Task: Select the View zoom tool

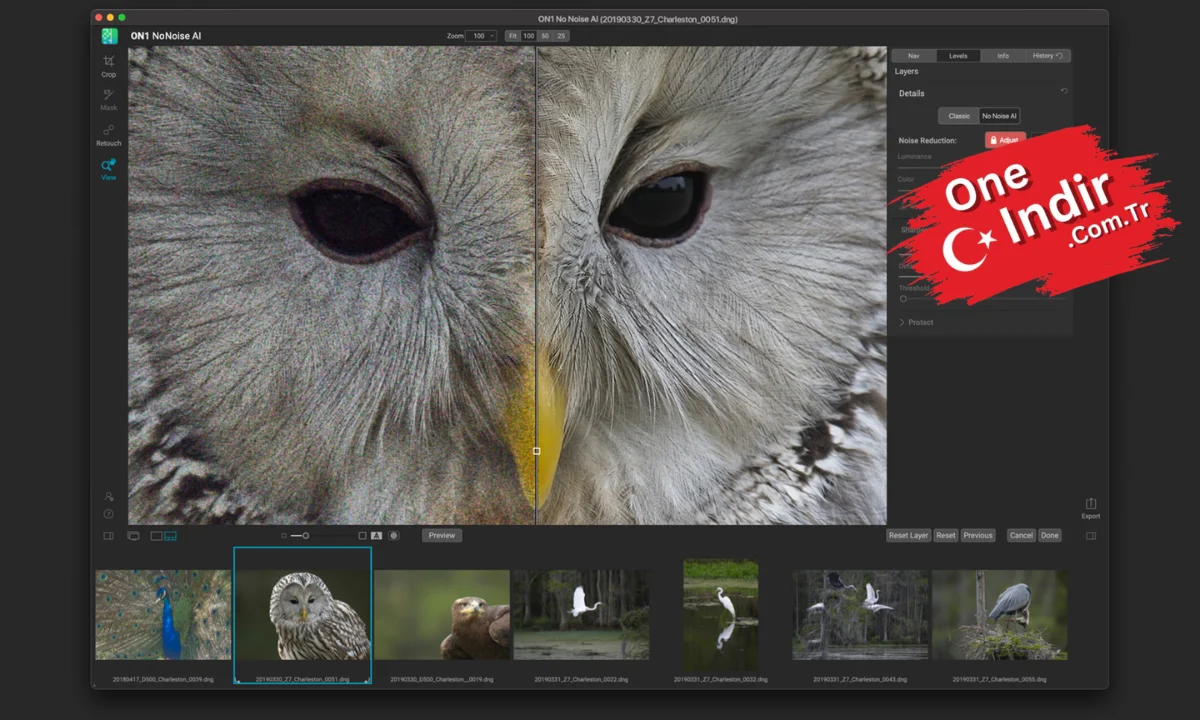Action: [108, 169]
